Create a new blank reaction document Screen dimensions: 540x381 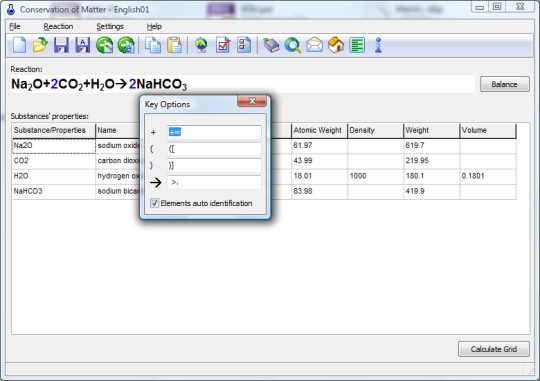(19, 45)
